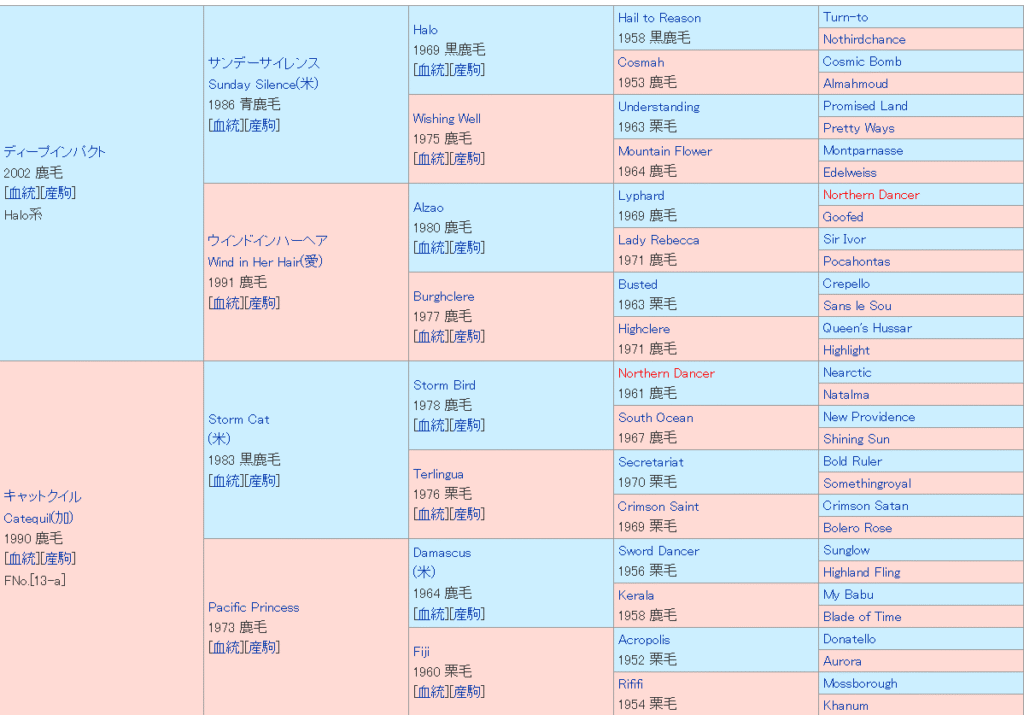Select the Highclere ancestor link
This screenshot has height=715, width=1024.
(643, 329)
